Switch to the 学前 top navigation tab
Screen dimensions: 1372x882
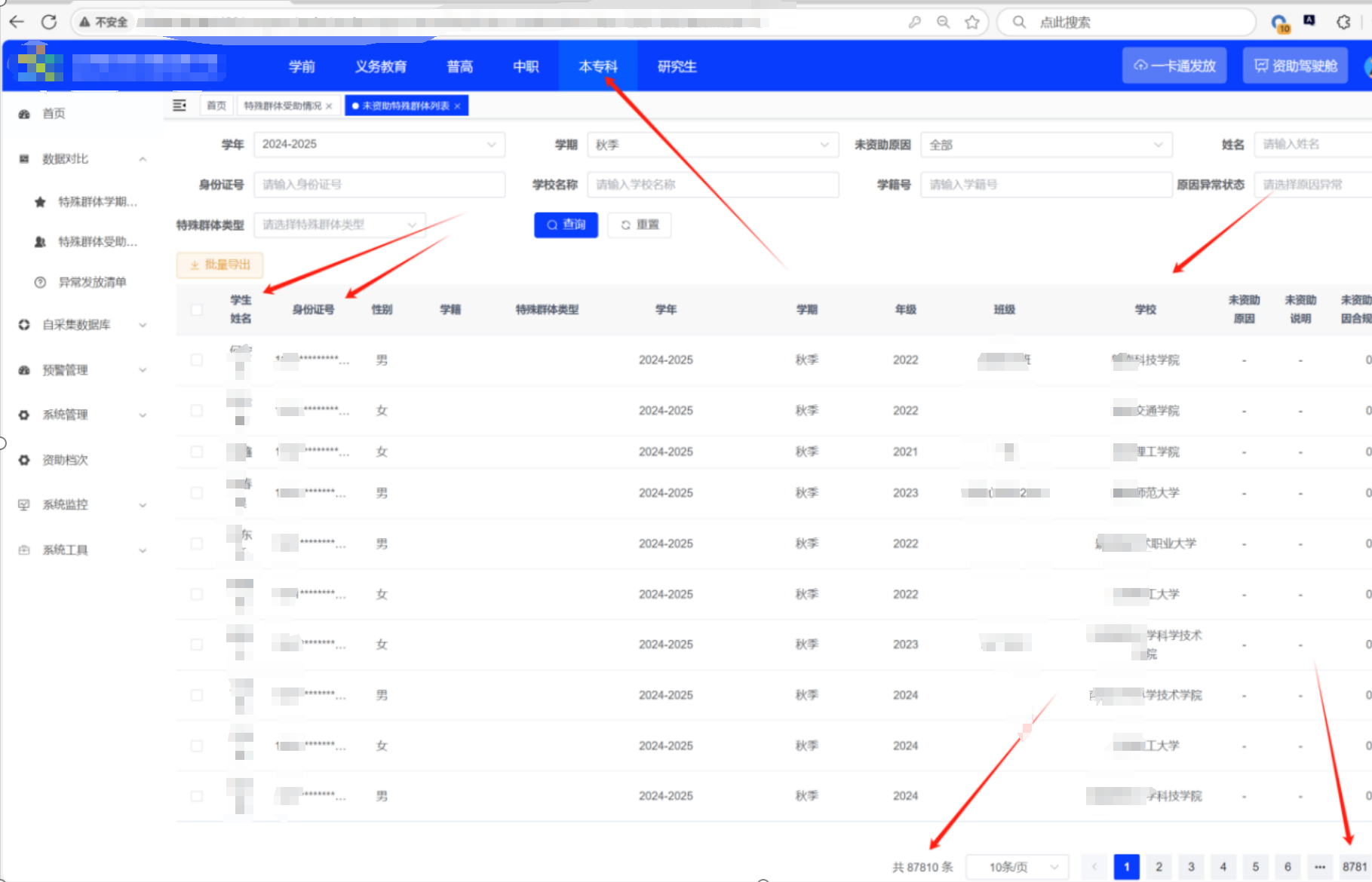point(302,66)
